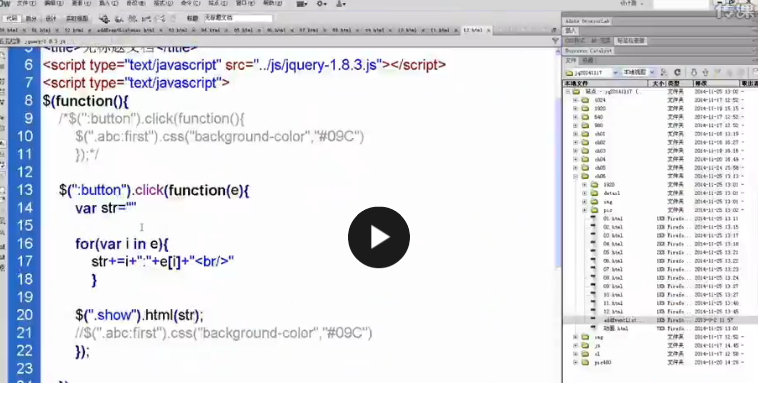Screen dimensions: 758x406
Task: Switch to Split view button
Action: point(31,18)
